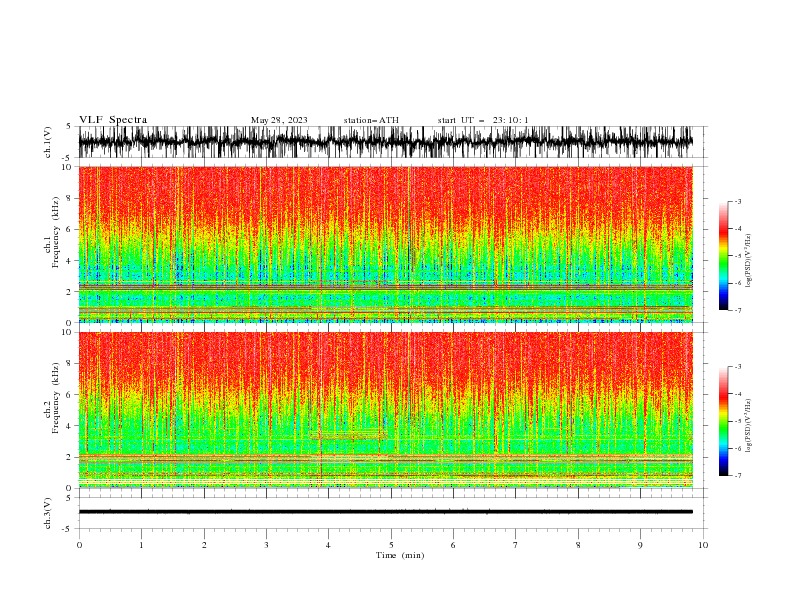Click the ch.1 spectrogram color scale bar

coord(723,256)
